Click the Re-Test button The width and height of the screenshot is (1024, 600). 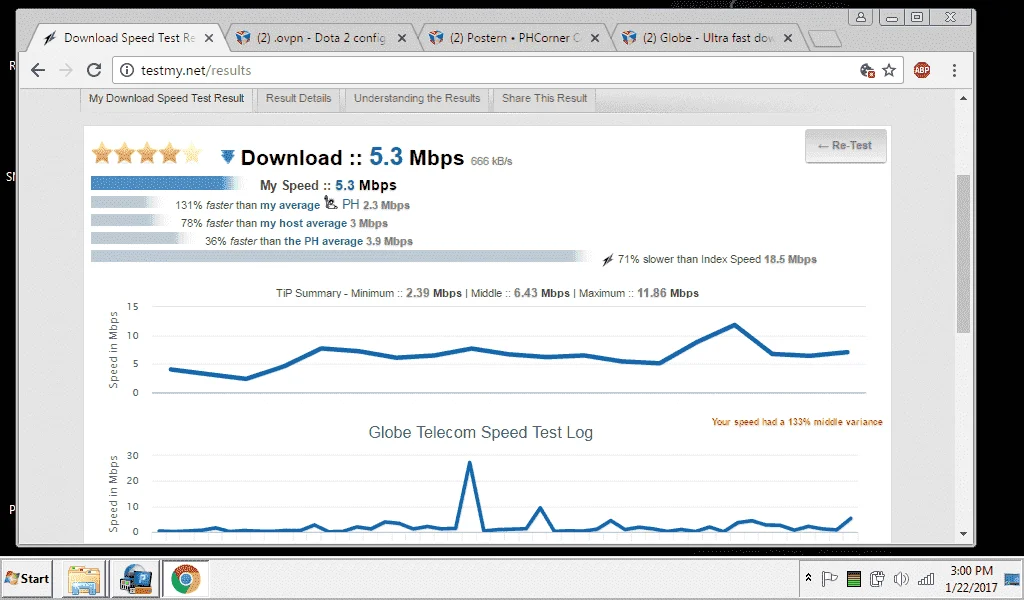point(845,146)
